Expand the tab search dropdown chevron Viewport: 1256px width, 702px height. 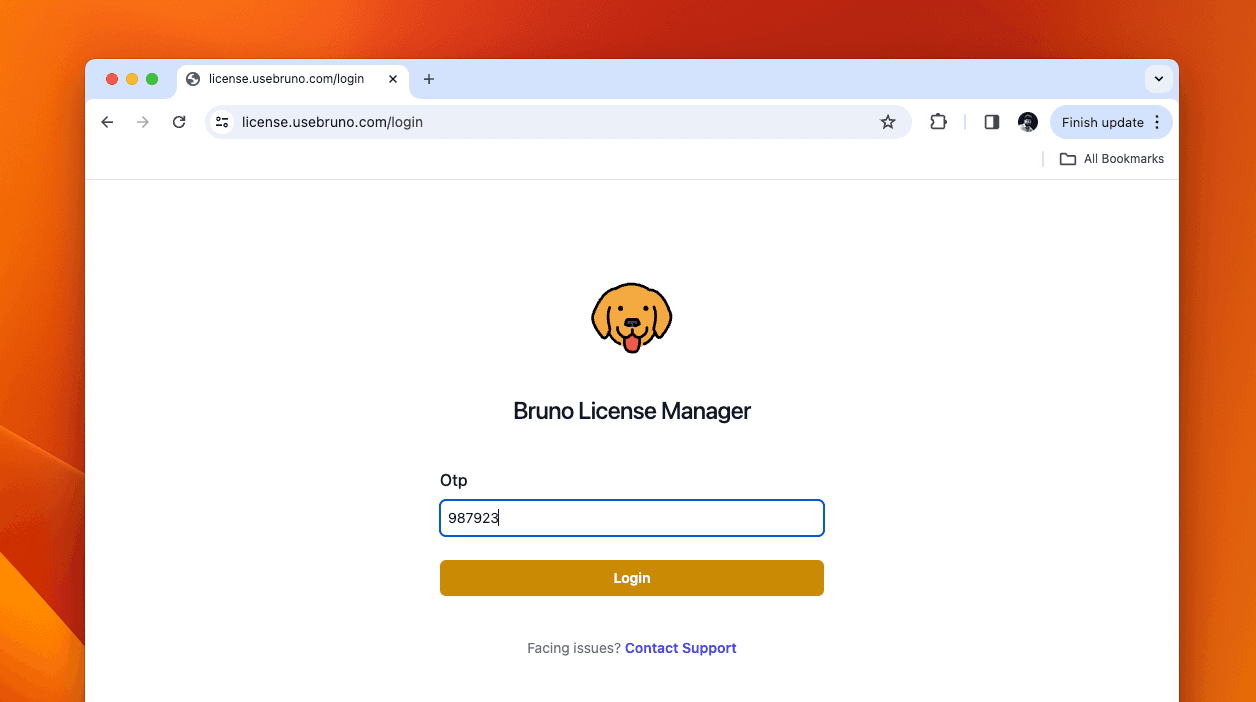click(1159, 79)
